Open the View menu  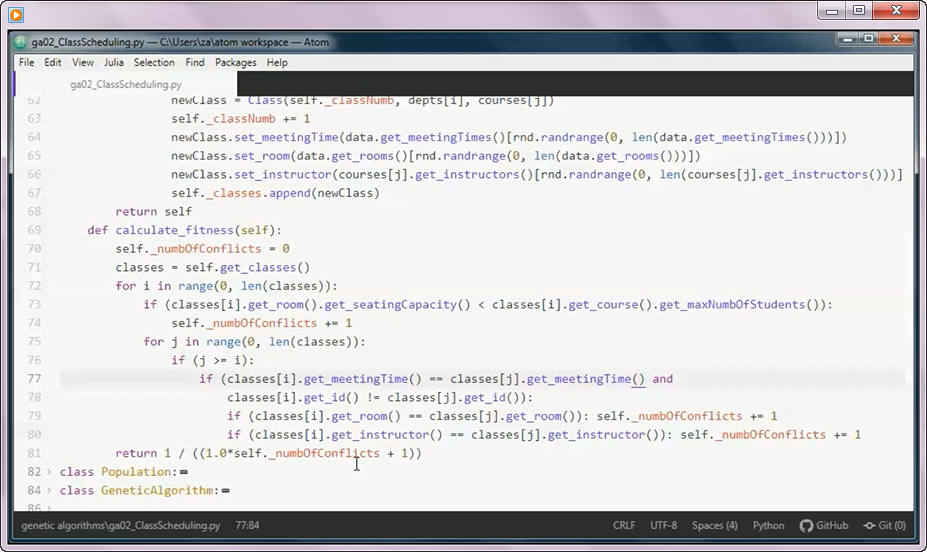(x=83, y=62)
